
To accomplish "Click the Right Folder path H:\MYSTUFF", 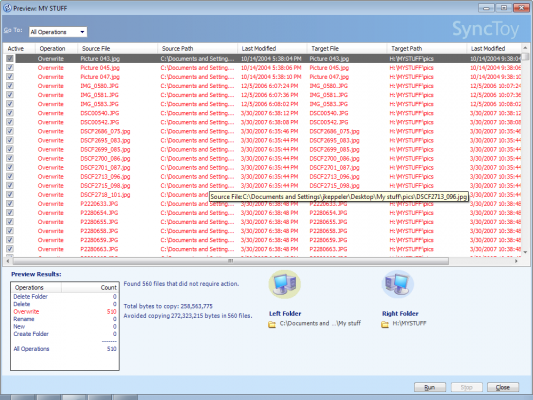I will click(x=409, y=323).
